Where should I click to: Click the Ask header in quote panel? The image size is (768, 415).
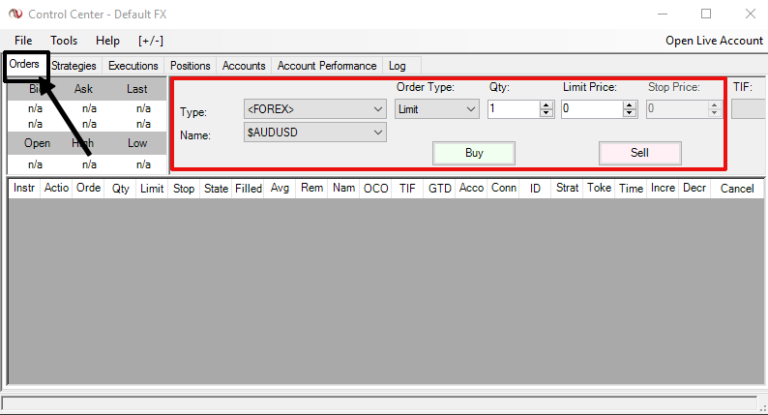[x=83, y=89]
